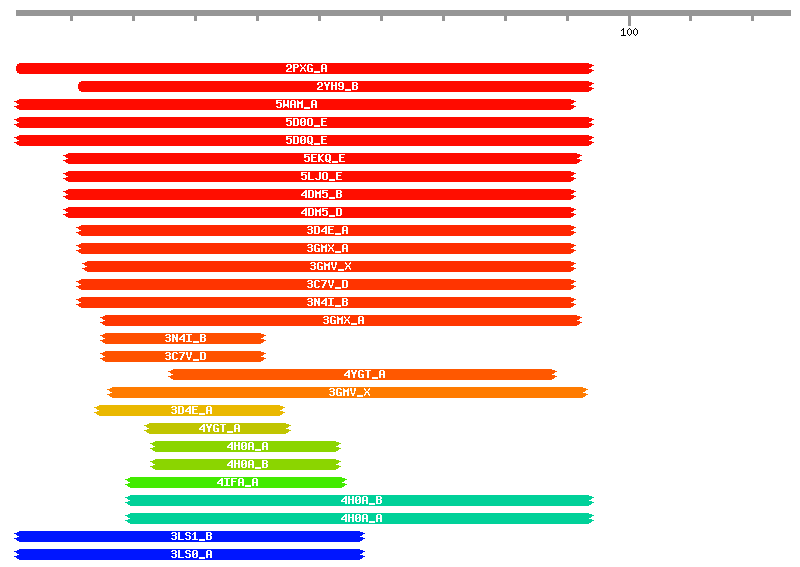Image resolution: width=800 pixels, height=567 pixels.
Task: Click the short olive 4YGT_A bar
Action: tap(217, 428)
